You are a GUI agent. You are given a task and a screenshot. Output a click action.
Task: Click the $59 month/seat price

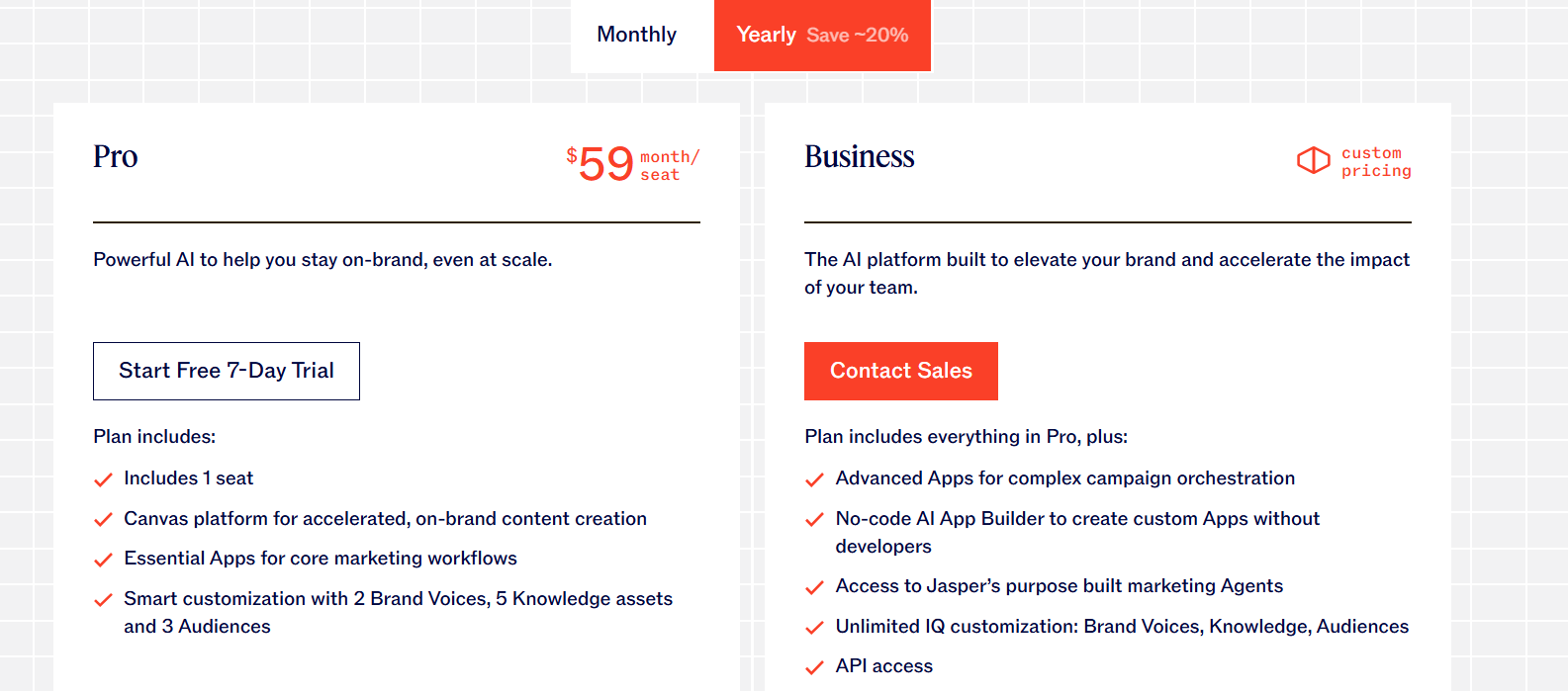631,164
